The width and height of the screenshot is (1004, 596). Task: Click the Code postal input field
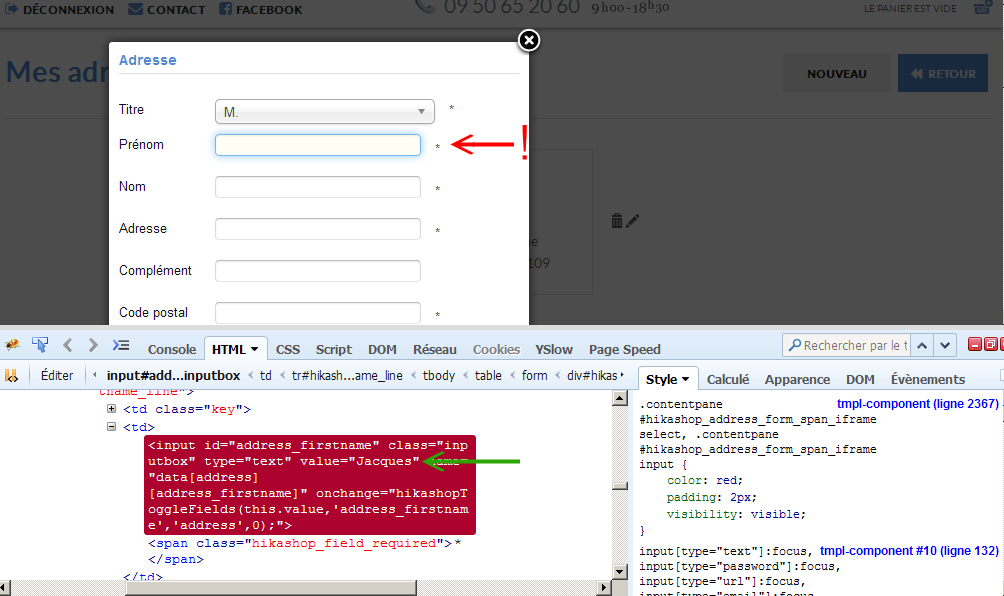tap(318, 313)
